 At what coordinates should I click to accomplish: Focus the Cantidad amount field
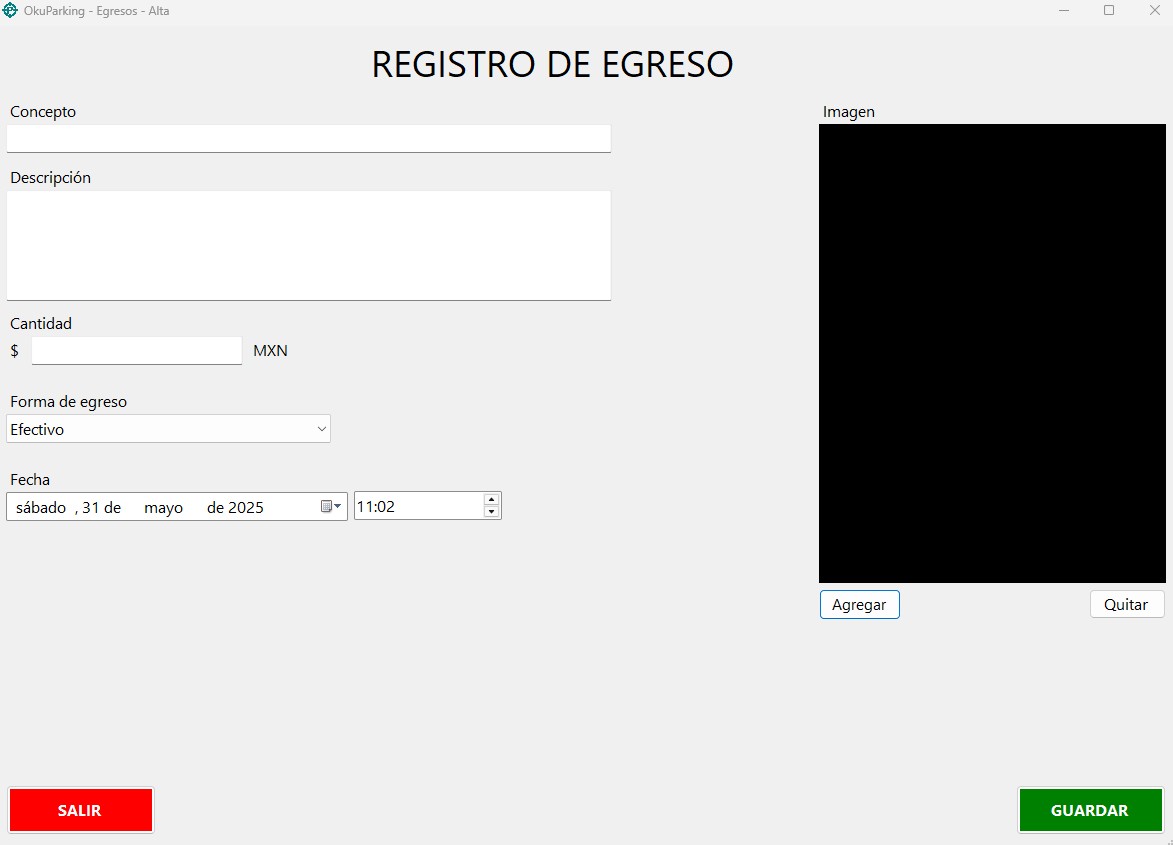tap(136, 351)
